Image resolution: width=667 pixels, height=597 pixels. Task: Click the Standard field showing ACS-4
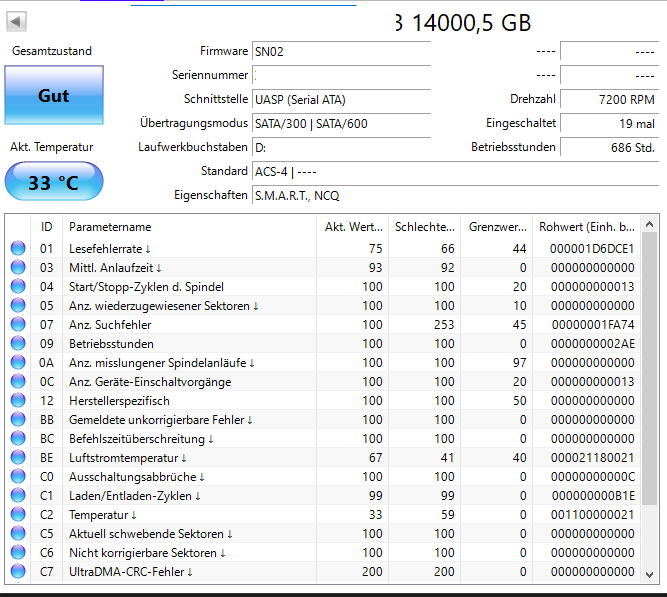pos(456,171)
